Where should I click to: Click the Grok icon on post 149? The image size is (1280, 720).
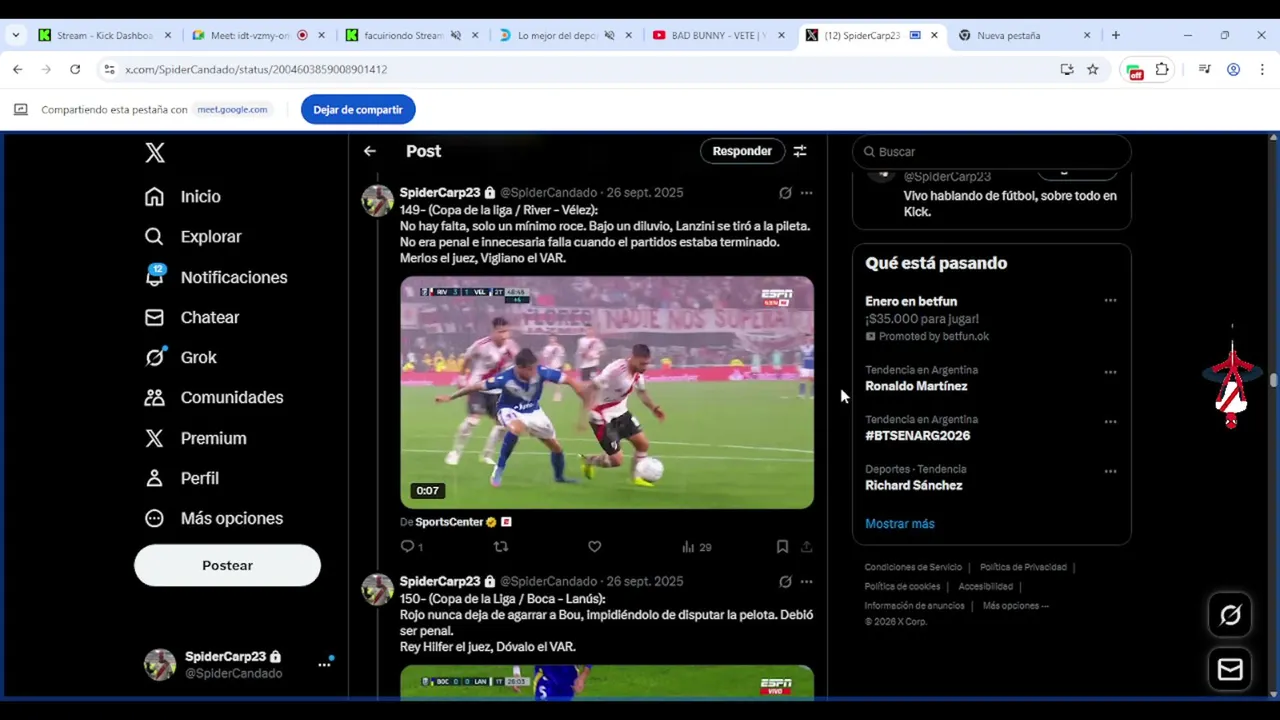(x=785, y=193)
